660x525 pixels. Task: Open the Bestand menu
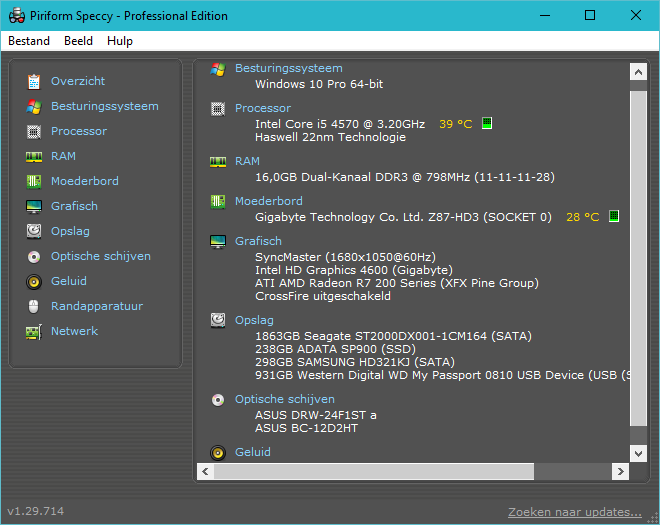click(x=30, y=41)
